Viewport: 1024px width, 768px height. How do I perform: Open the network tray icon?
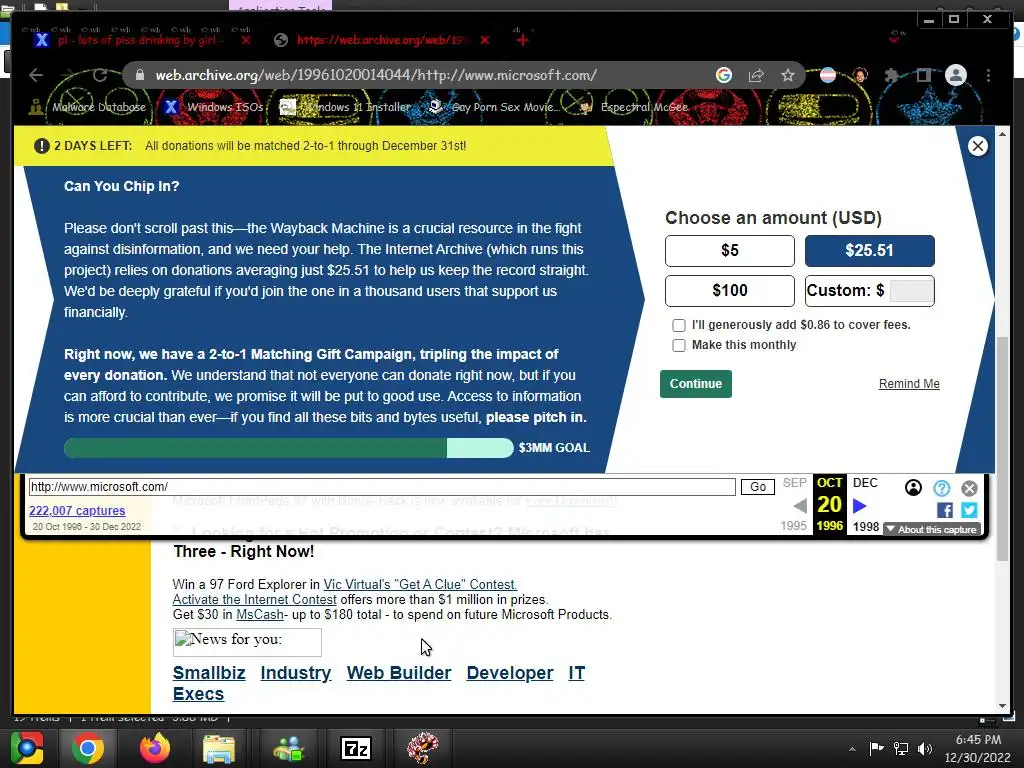pos(901,749)
